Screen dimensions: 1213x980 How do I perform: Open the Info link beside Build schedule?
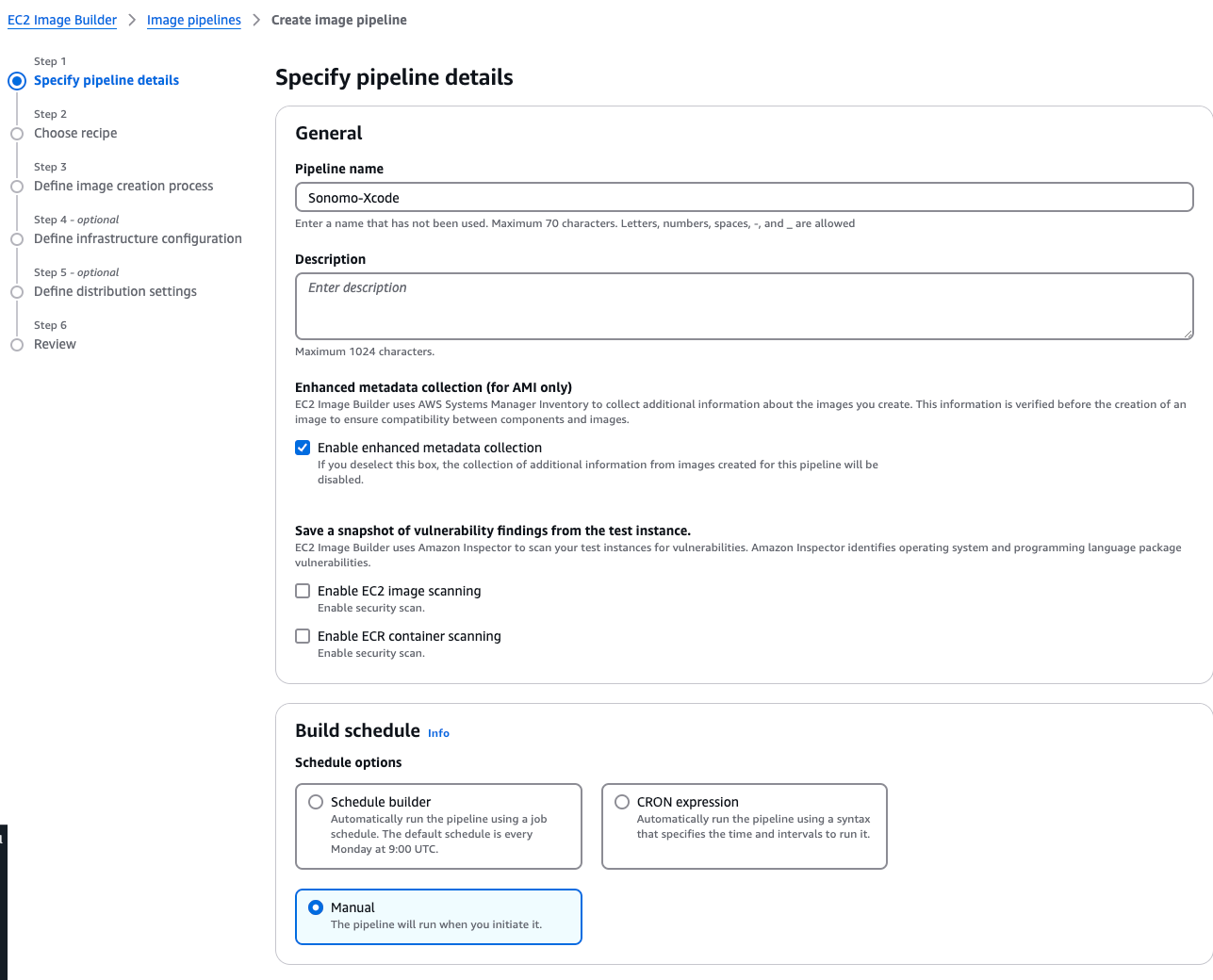pos(437,732)
